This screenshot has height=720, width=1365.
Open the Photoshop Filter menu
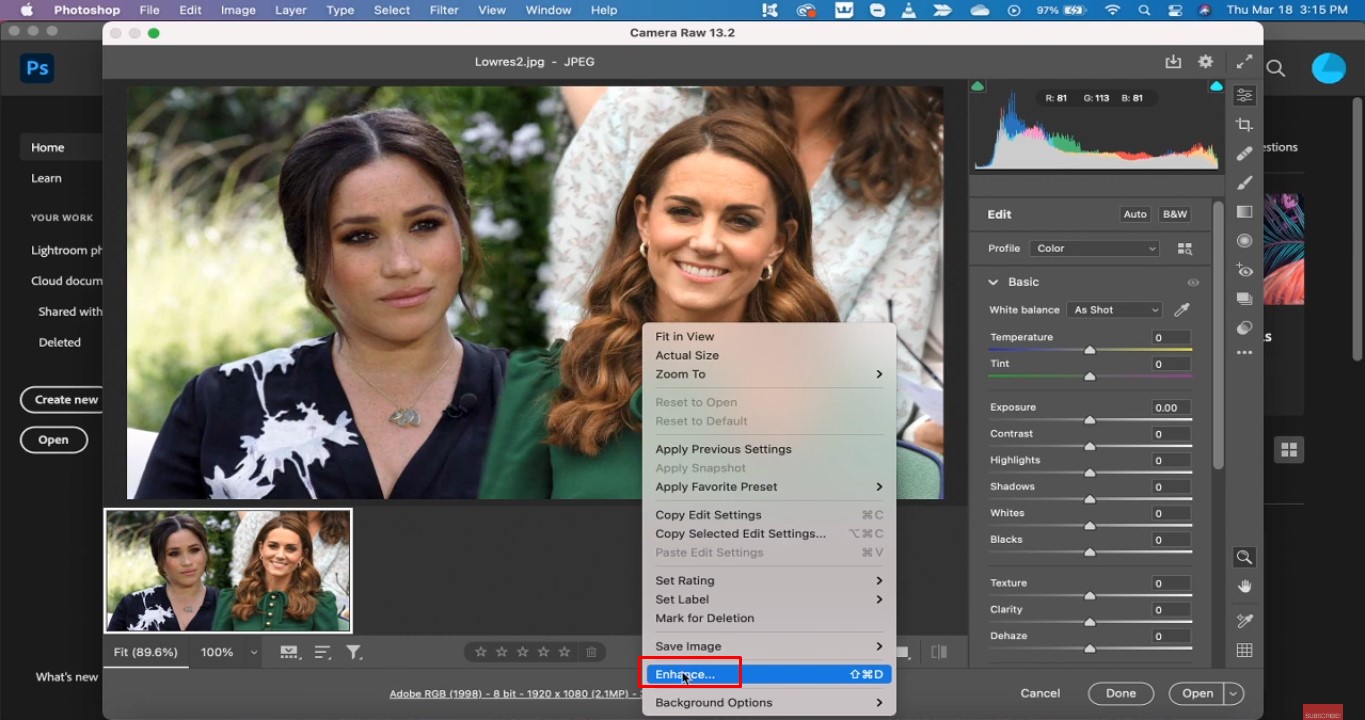(443, 10)
